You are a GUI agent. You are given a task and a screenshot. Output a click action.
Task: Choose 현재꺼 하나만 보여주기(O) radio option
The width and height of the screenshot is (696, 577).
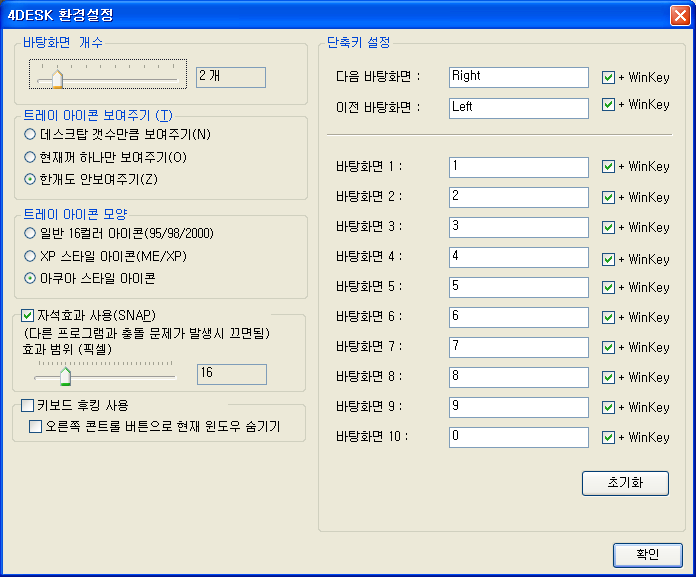pyautogui.click(x=31, y=157)
